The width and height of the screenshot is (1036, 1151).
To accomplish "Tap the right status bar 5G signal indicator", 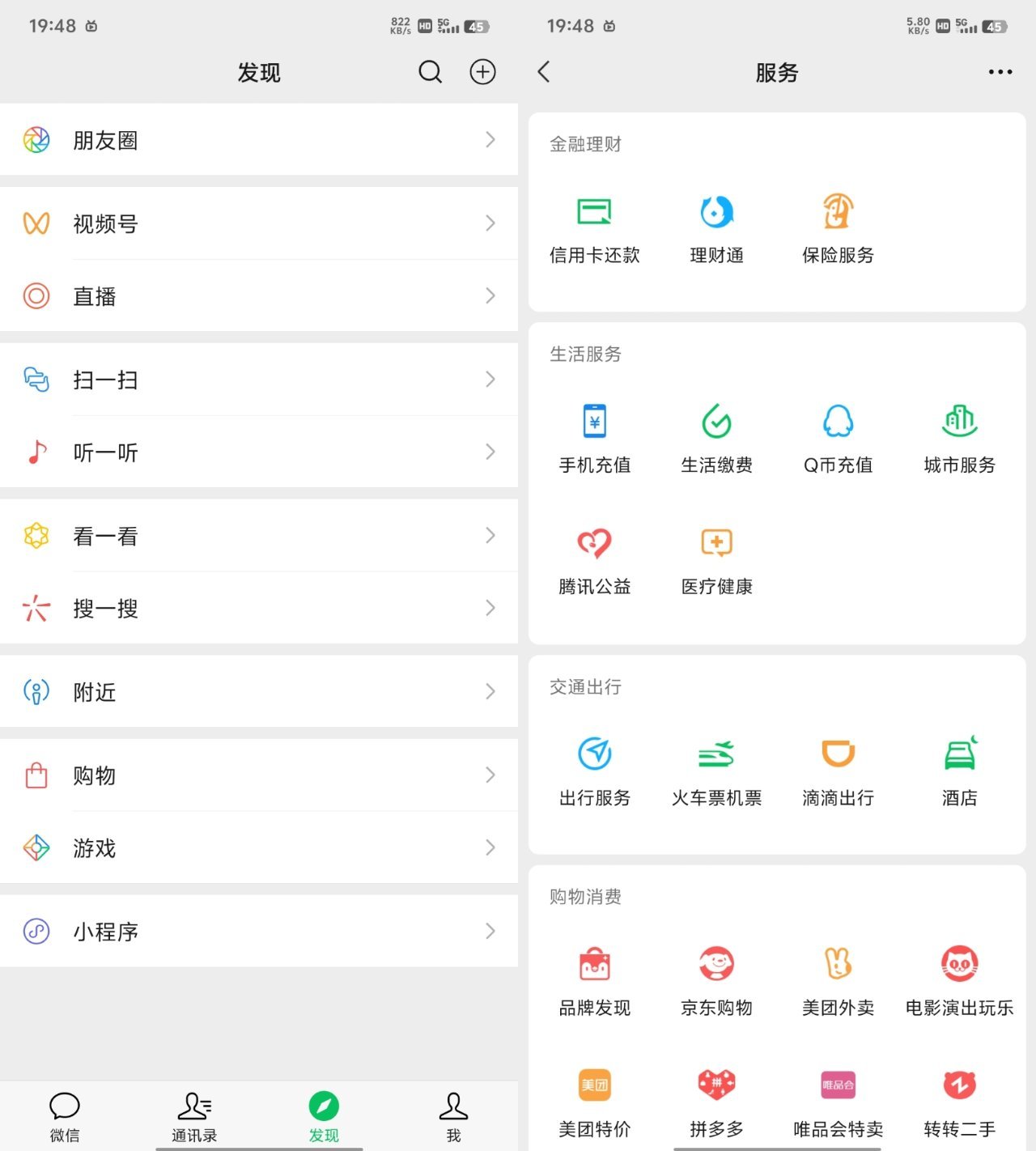I will point(966,26).
